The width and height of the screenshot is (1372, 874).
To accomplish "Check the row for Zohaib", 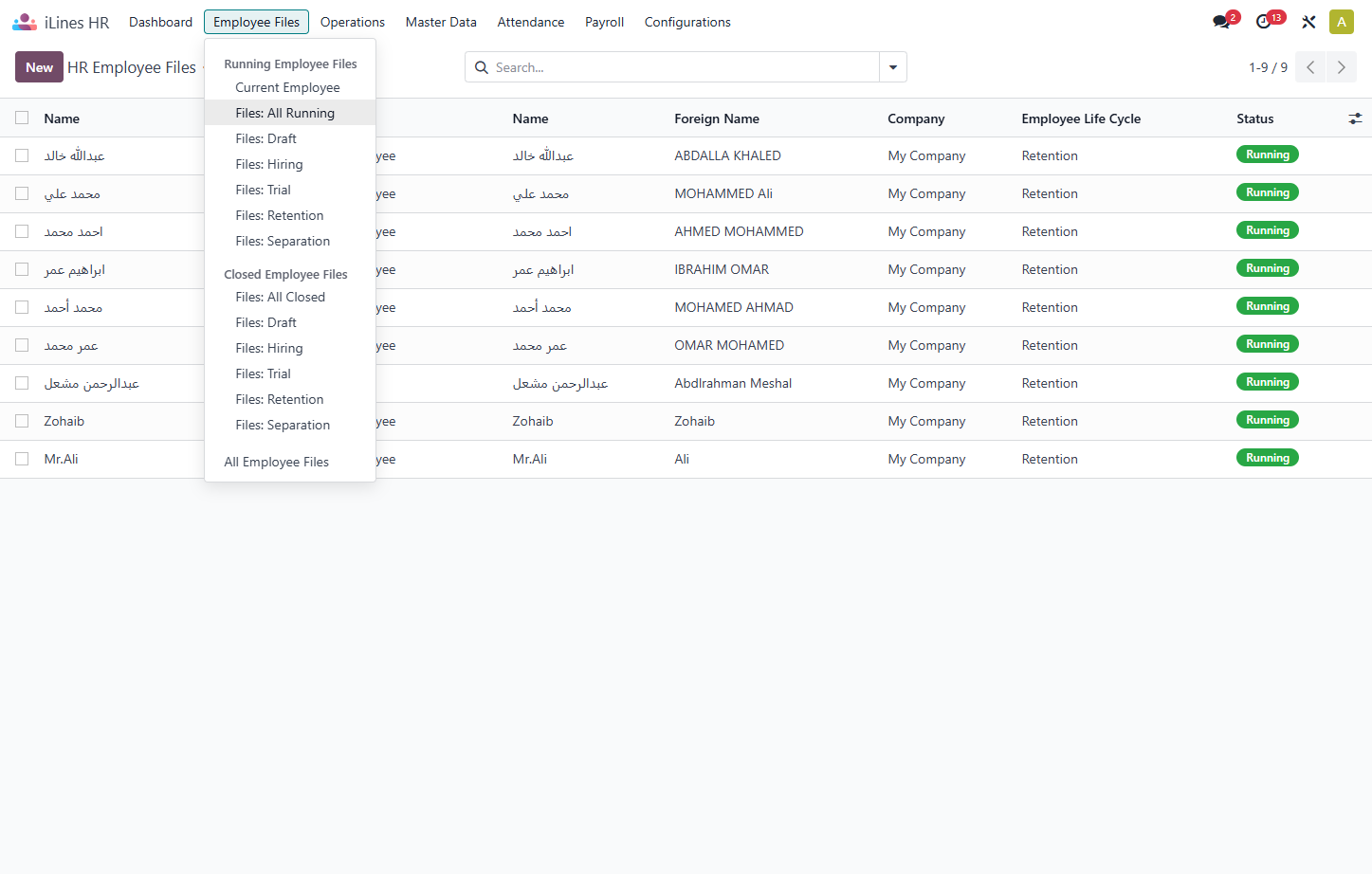I will (22, 421).
